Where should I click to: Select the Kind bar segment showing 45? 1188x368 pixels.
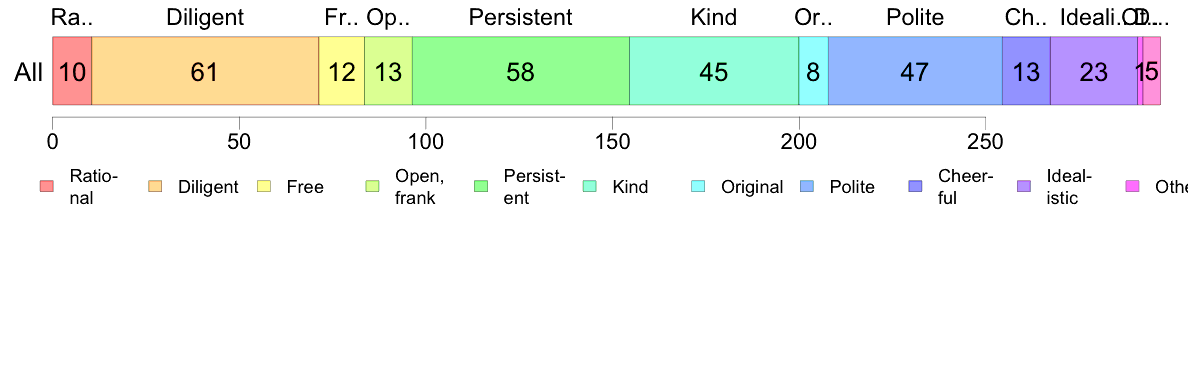pos(714,71)
